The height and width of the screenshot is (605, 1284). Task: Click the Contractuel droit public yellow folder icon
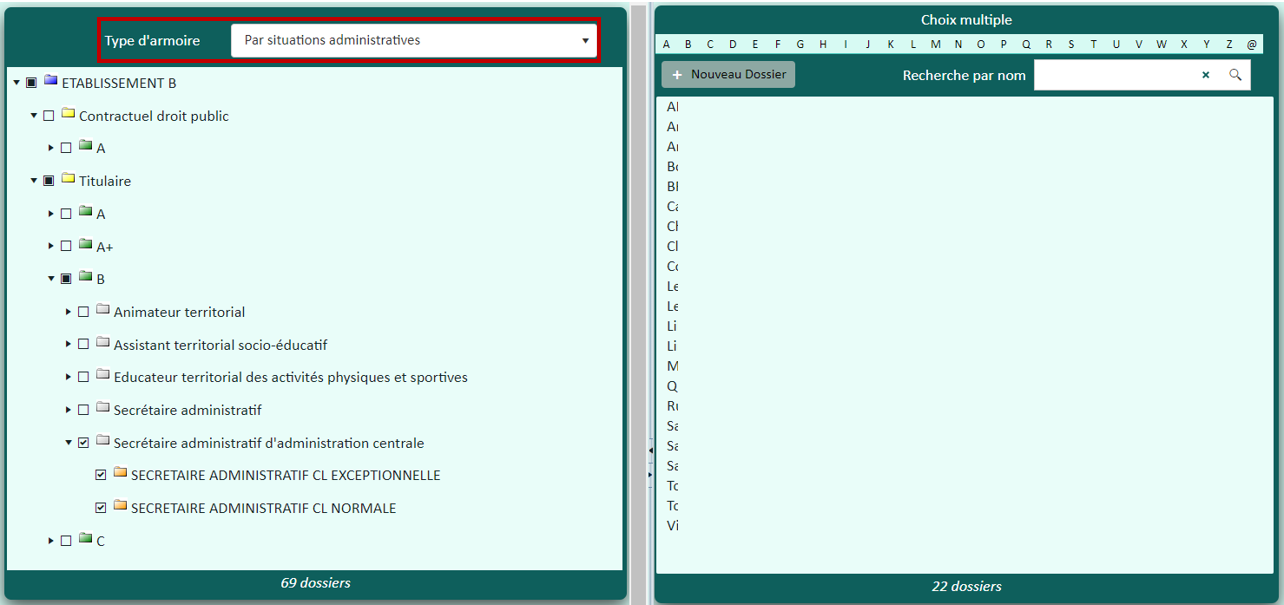[x=68, y=114]
